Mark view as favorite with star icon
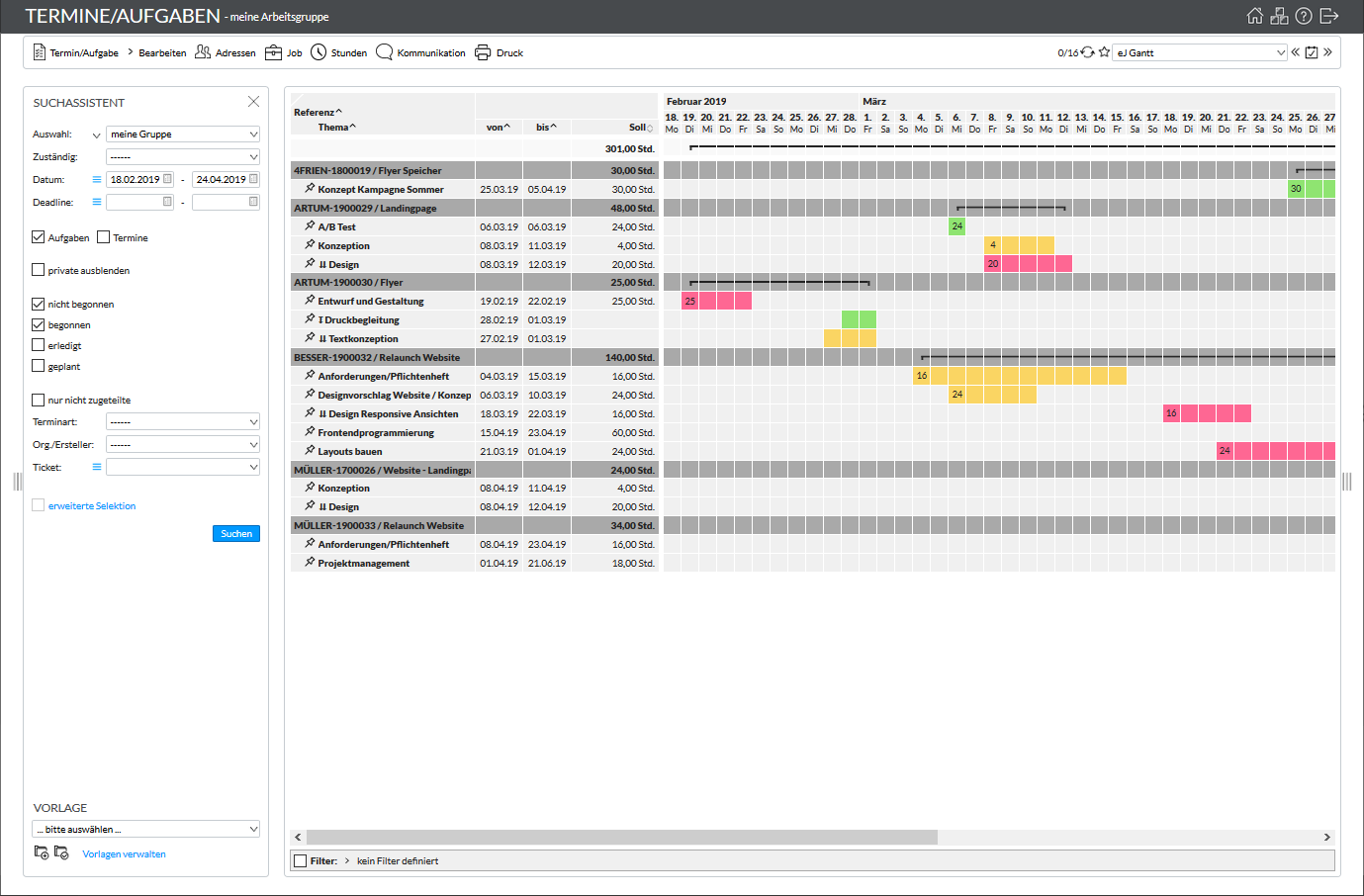This screenshot has width=1364, height=896. click(x=1104, y=52)
